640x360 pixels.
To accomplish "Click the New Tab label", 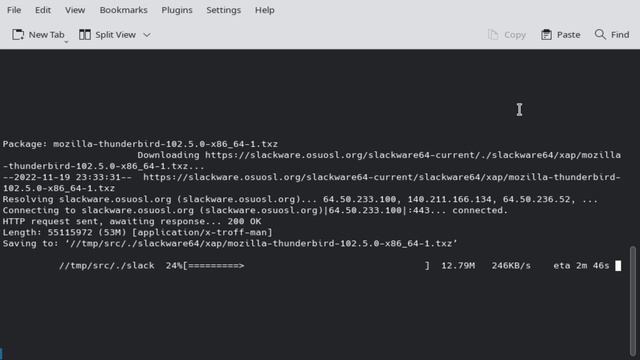I will tap(47, 35).
